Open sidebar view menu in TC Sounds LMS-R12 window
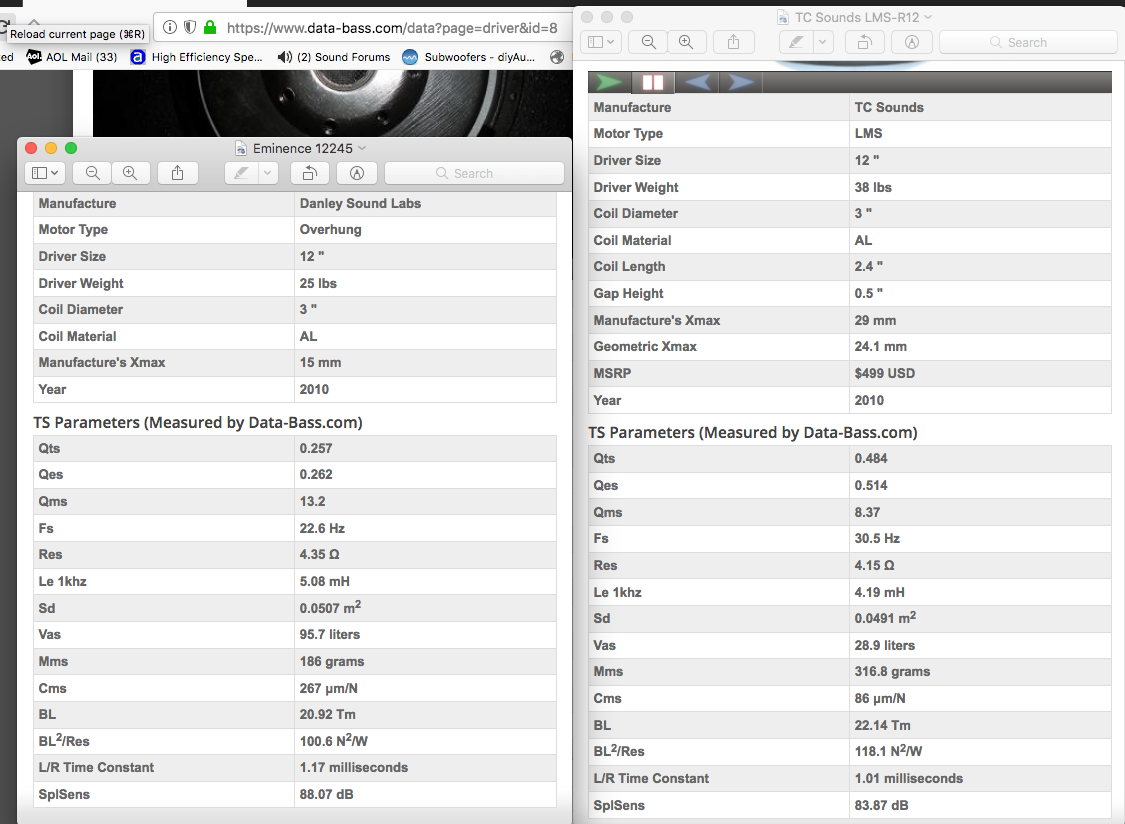This screenshot has width=1125, height=824. [601, 42]
